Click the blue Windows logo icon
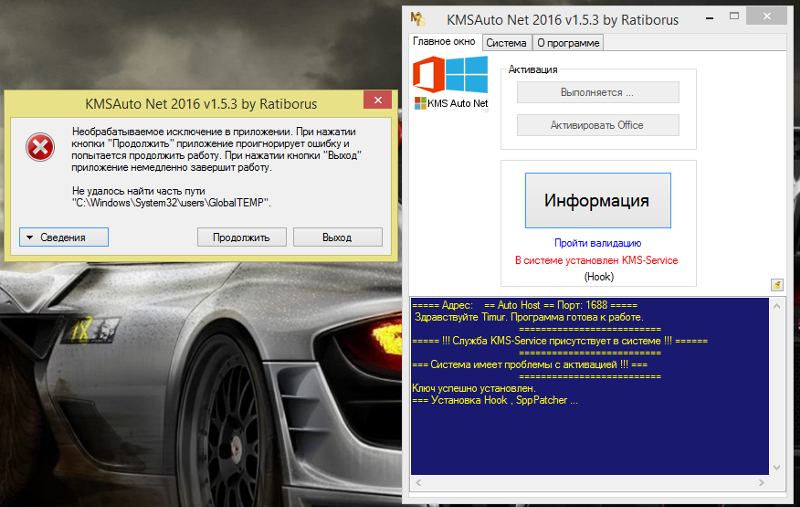800x507 pixels. (467, 73)
